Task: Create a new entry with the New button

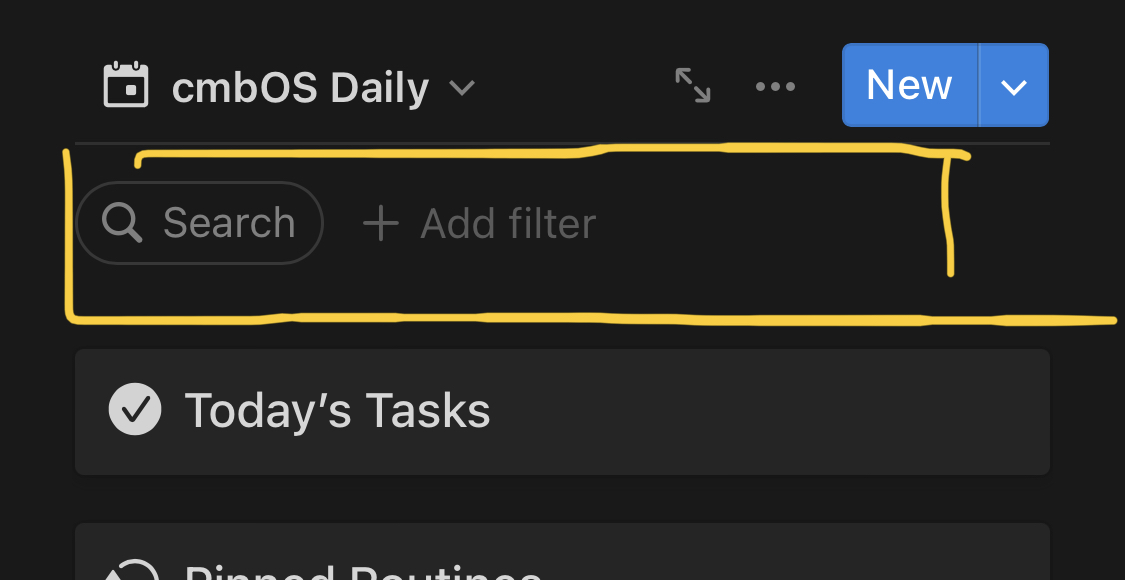Action: click(x=909, y=85)
